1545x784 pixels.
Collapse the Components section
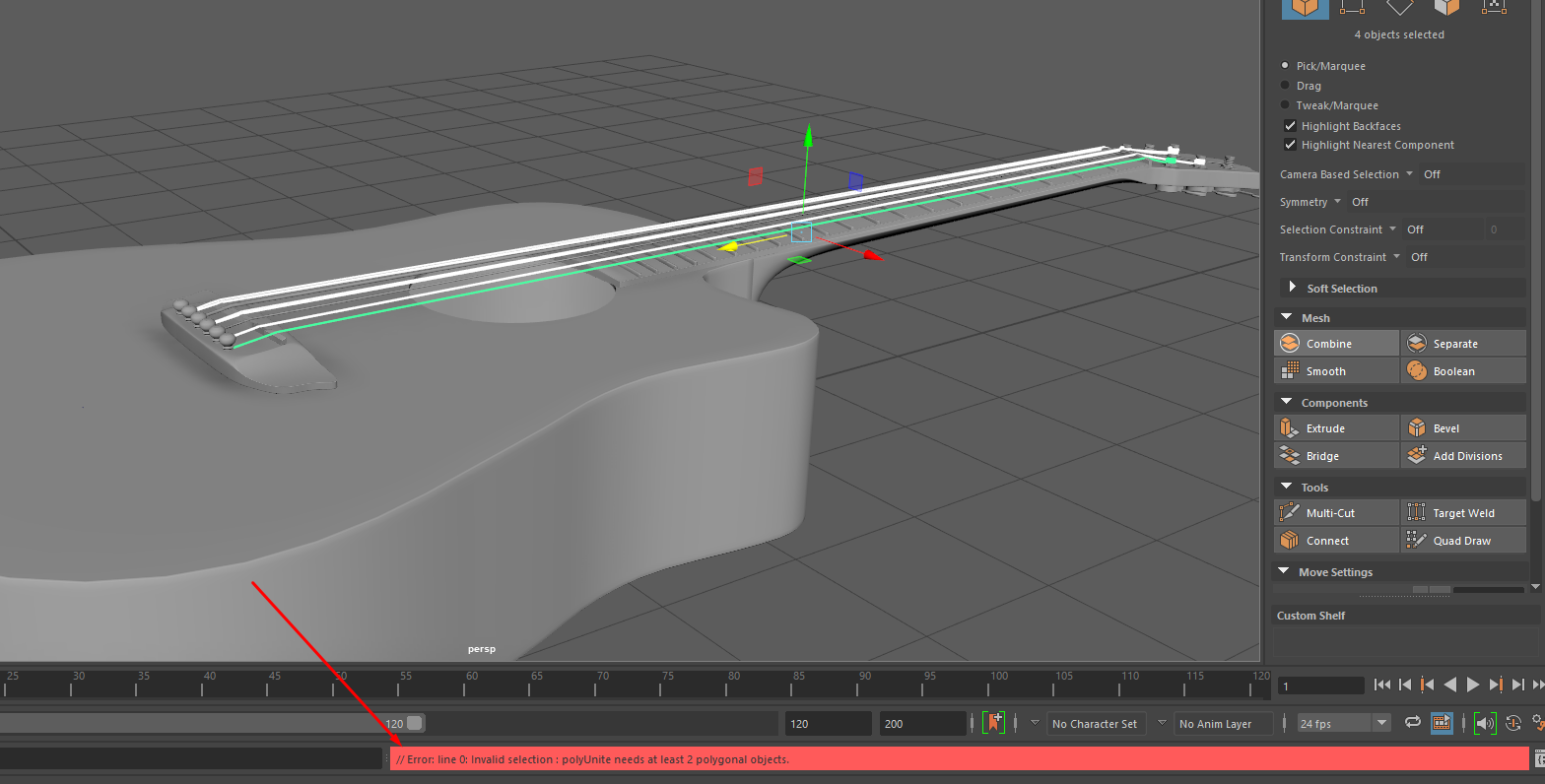click(x=1286, y=402)
